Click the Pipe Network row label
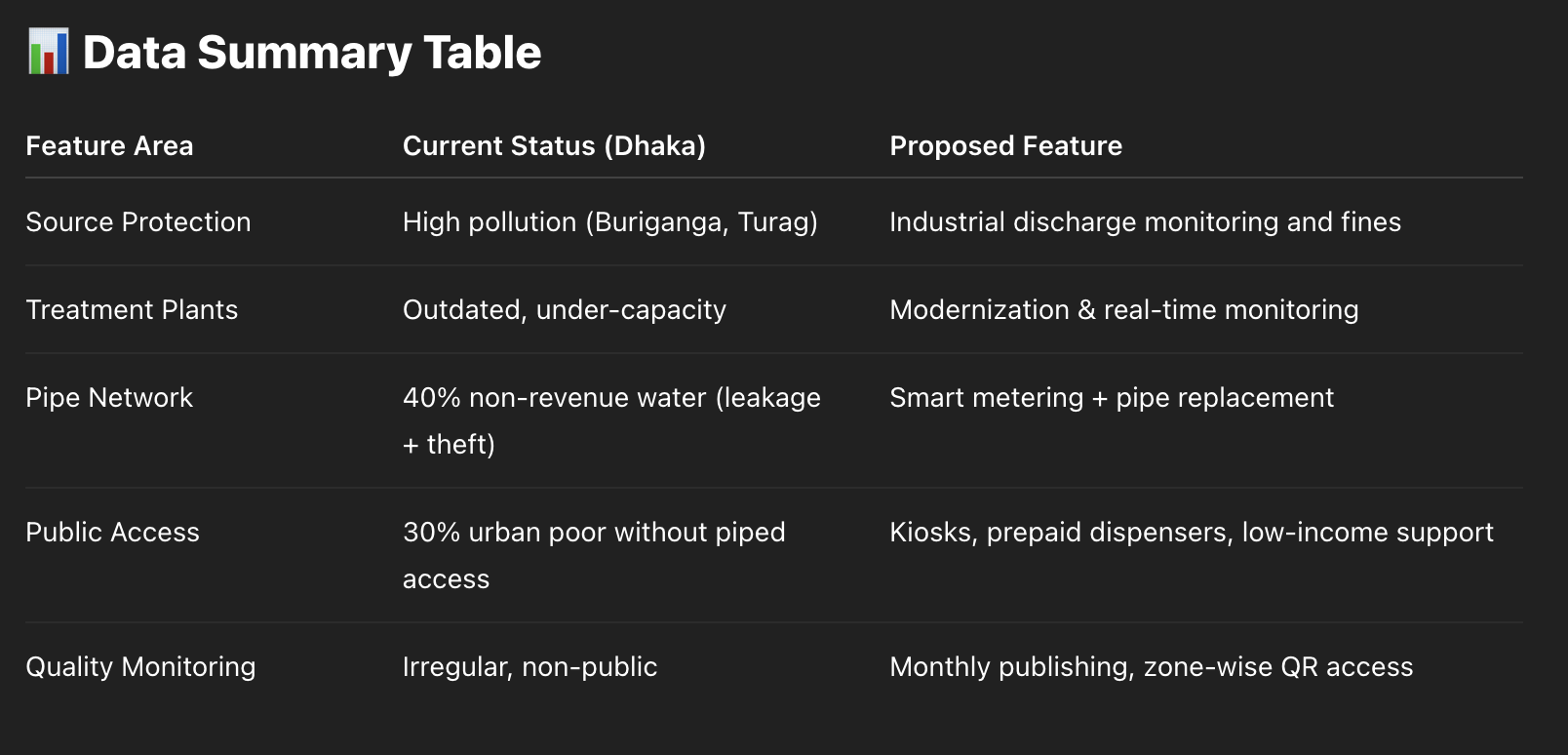Screen dimensions: 1568x755 point(109,398)
